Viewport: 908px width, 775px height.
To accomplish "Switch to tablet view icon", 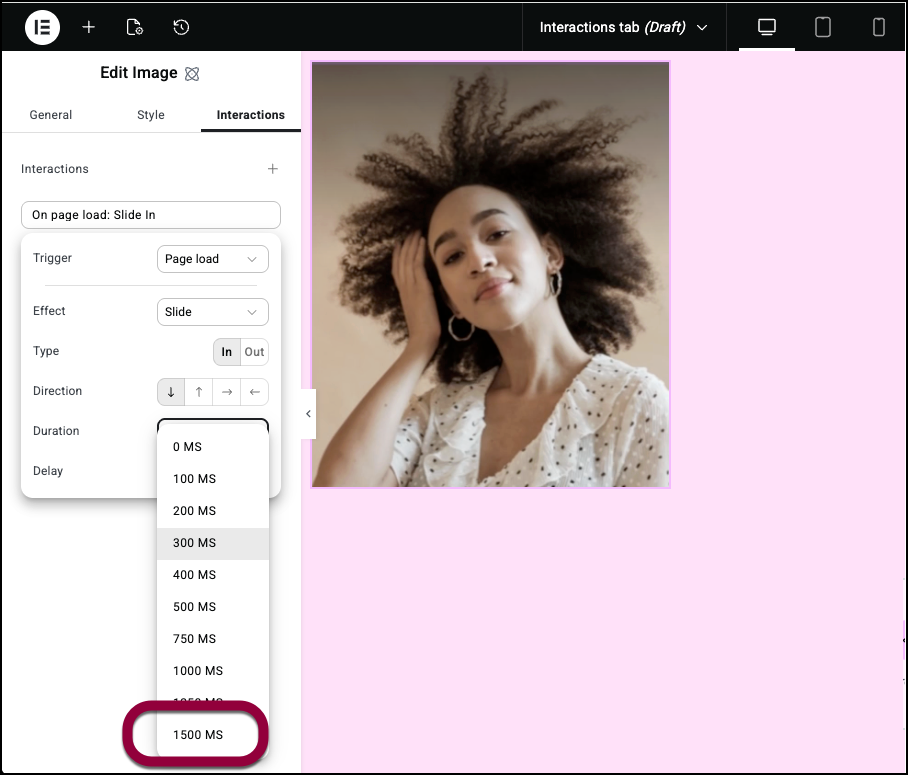I will [x=823, y=27].
